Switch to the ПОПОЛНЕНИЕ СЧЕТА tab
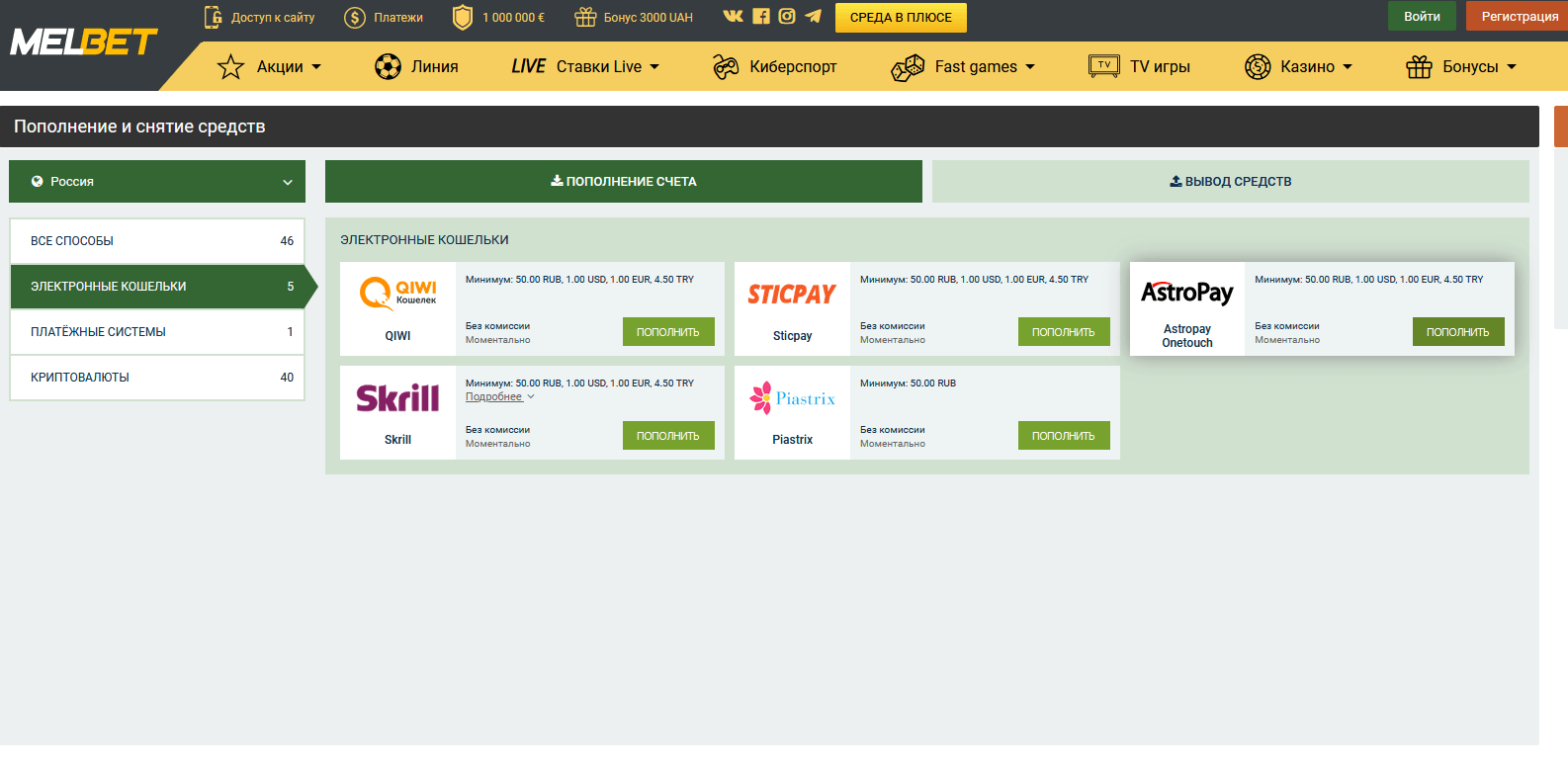The height and width of the screenshot is (768, 1568). [x=624, y=182]
